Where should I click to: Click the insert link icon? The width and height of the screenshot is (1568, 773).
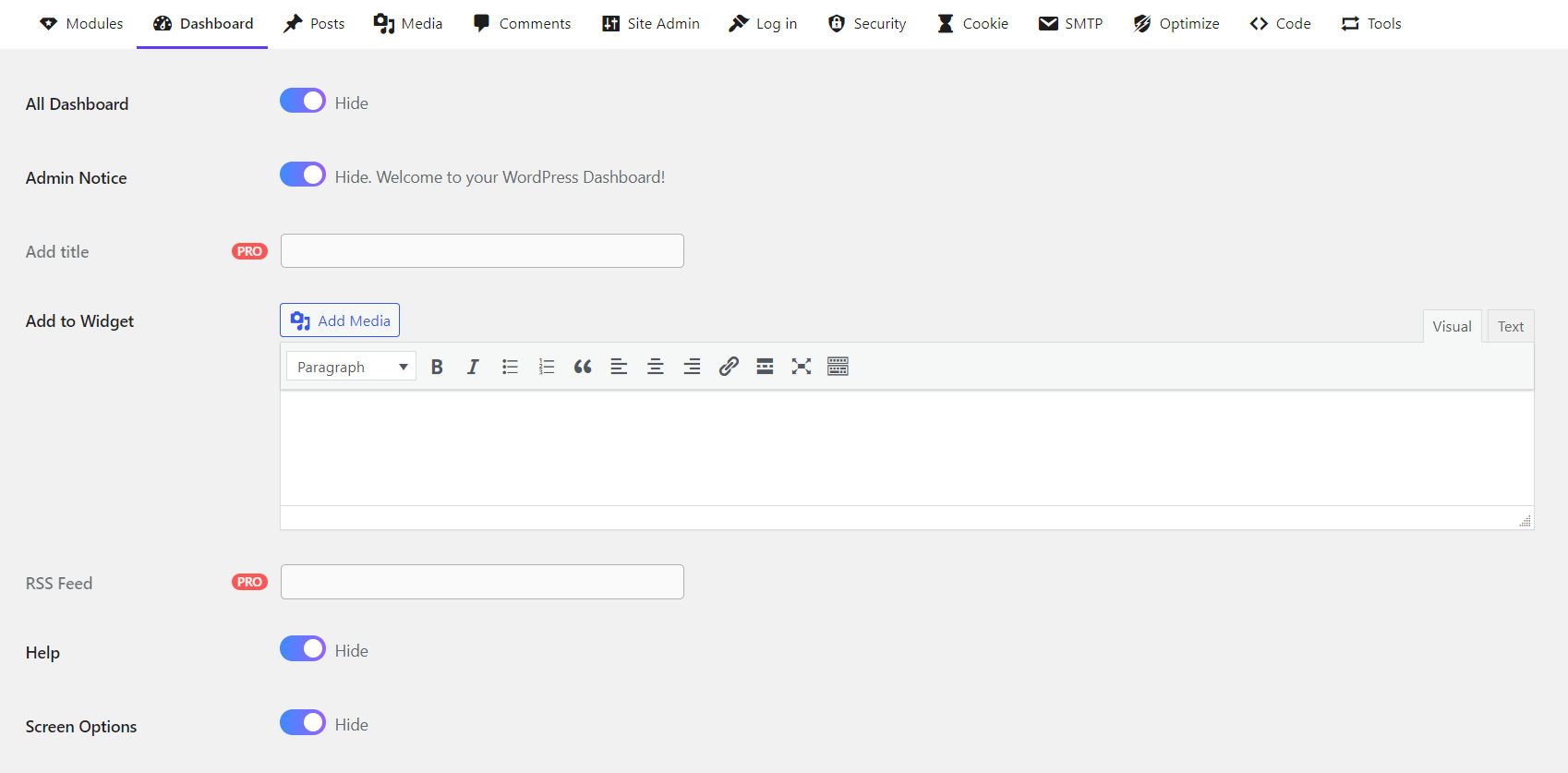pos(729,367)
